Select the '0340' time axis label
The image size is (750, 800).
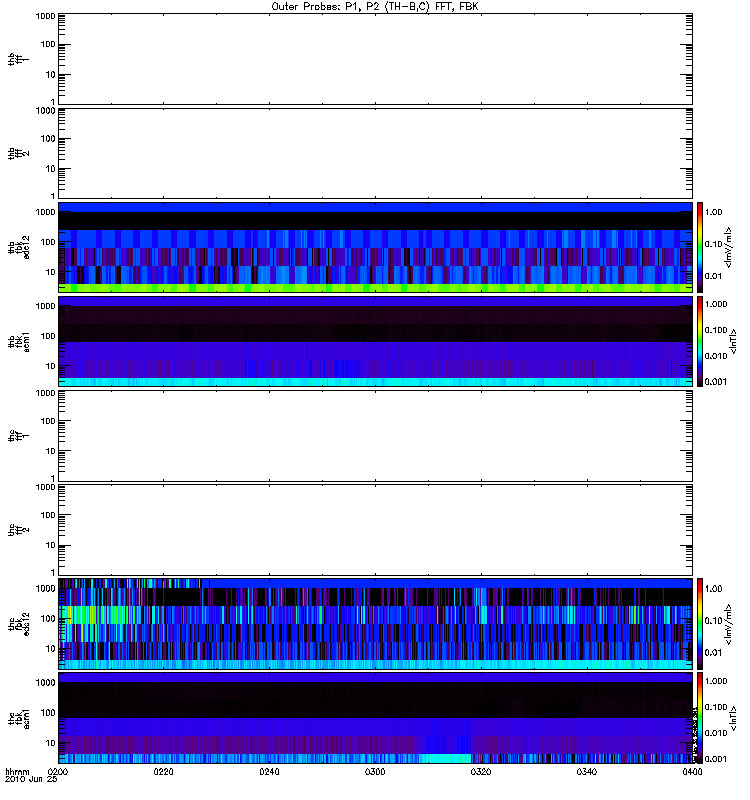[587, 771]
